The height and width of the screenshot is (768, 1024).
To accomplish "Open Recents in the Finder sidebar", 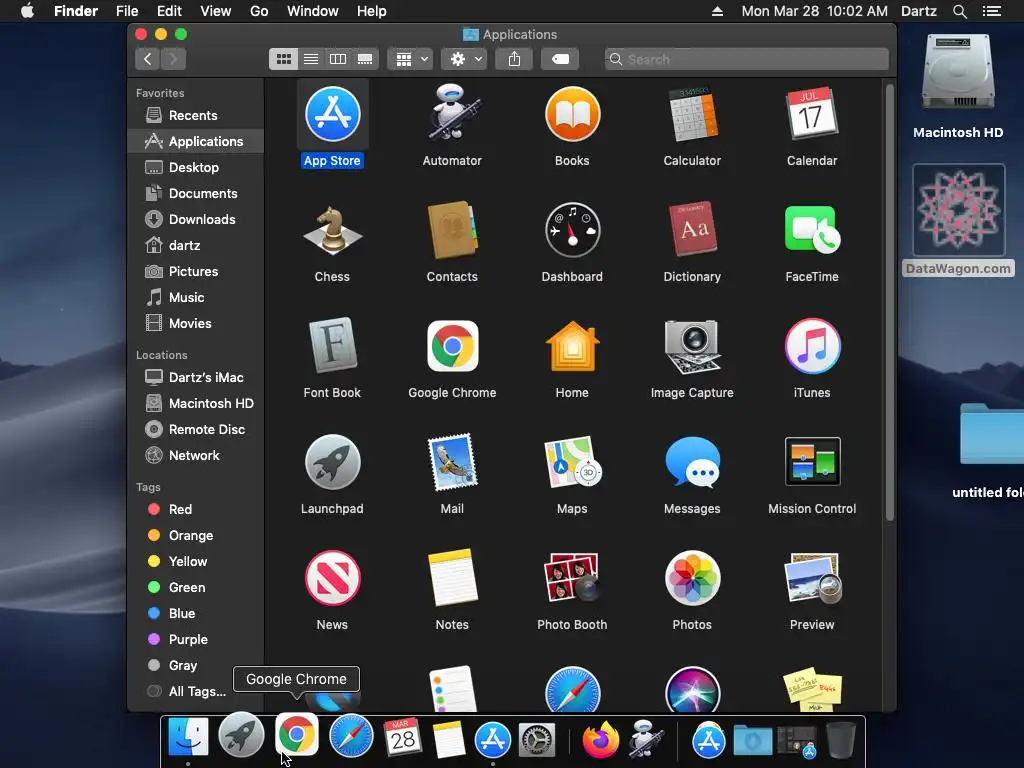I will tap(195, 116).
